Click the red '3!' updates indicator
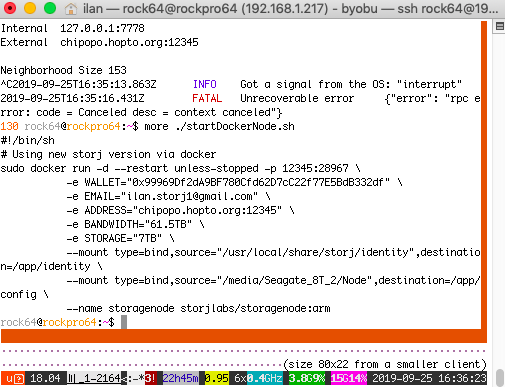 [x=150, y=378]
